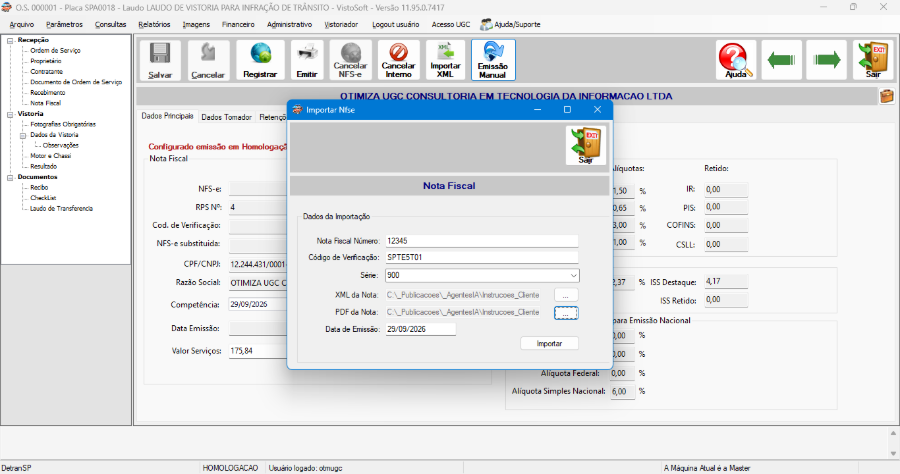Select CheckList tree item
This screenshot has height=474, width=900.
(43, 198)
